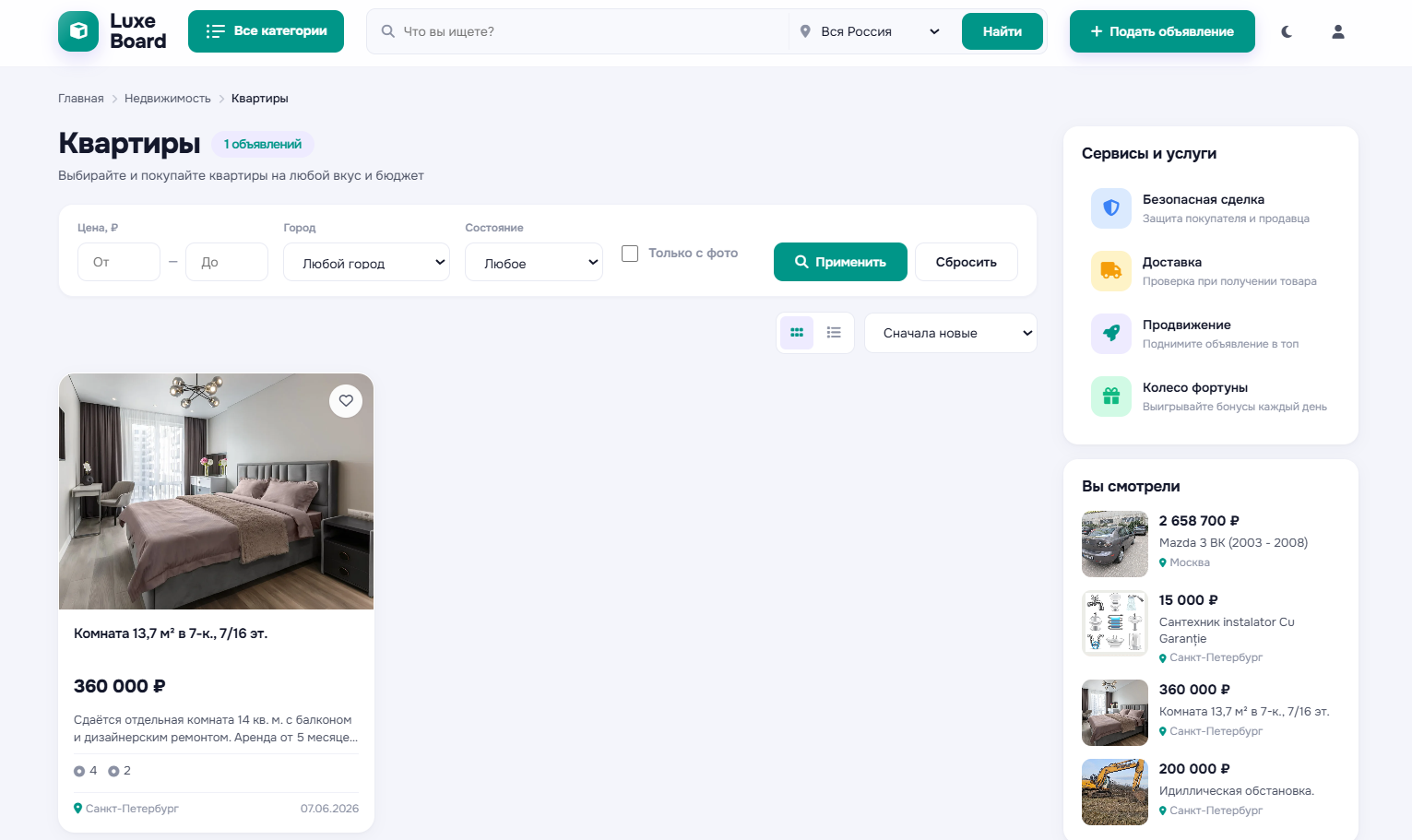Click the Продвижение rocket icon
Screen dimensions: 1412x840
(x=1111, y=334)
